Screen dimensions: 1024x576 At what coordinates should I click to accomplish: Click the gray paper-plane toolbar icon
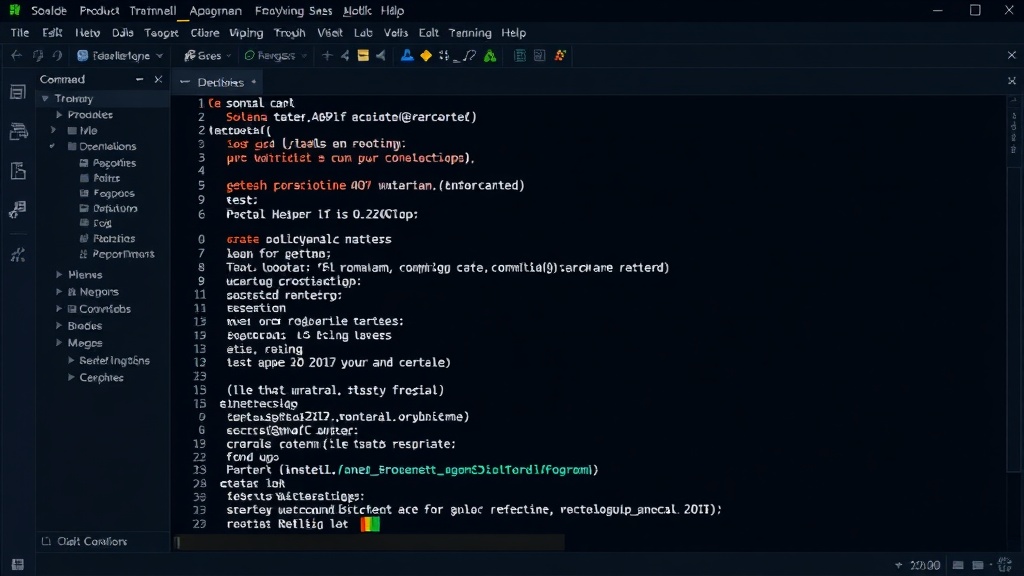click(380, 56)
